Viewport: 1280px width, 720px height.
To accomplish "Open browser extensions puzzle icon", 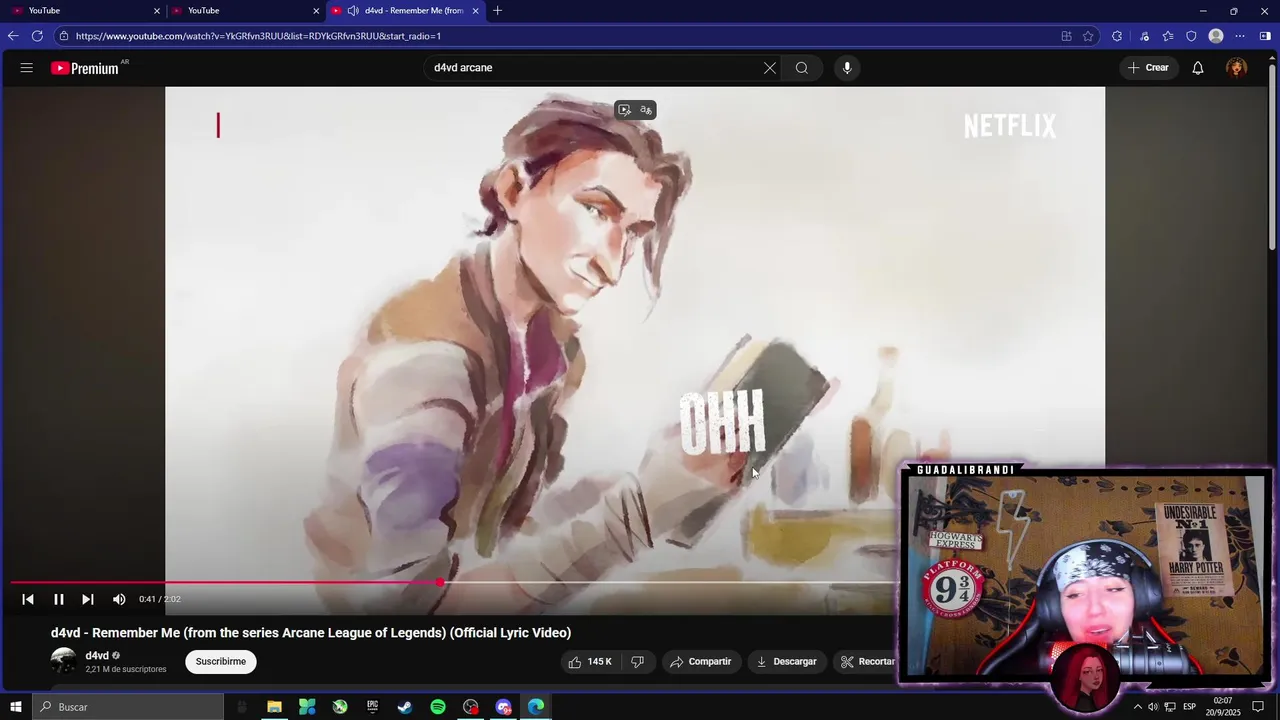I will (x=1117, y=36).
